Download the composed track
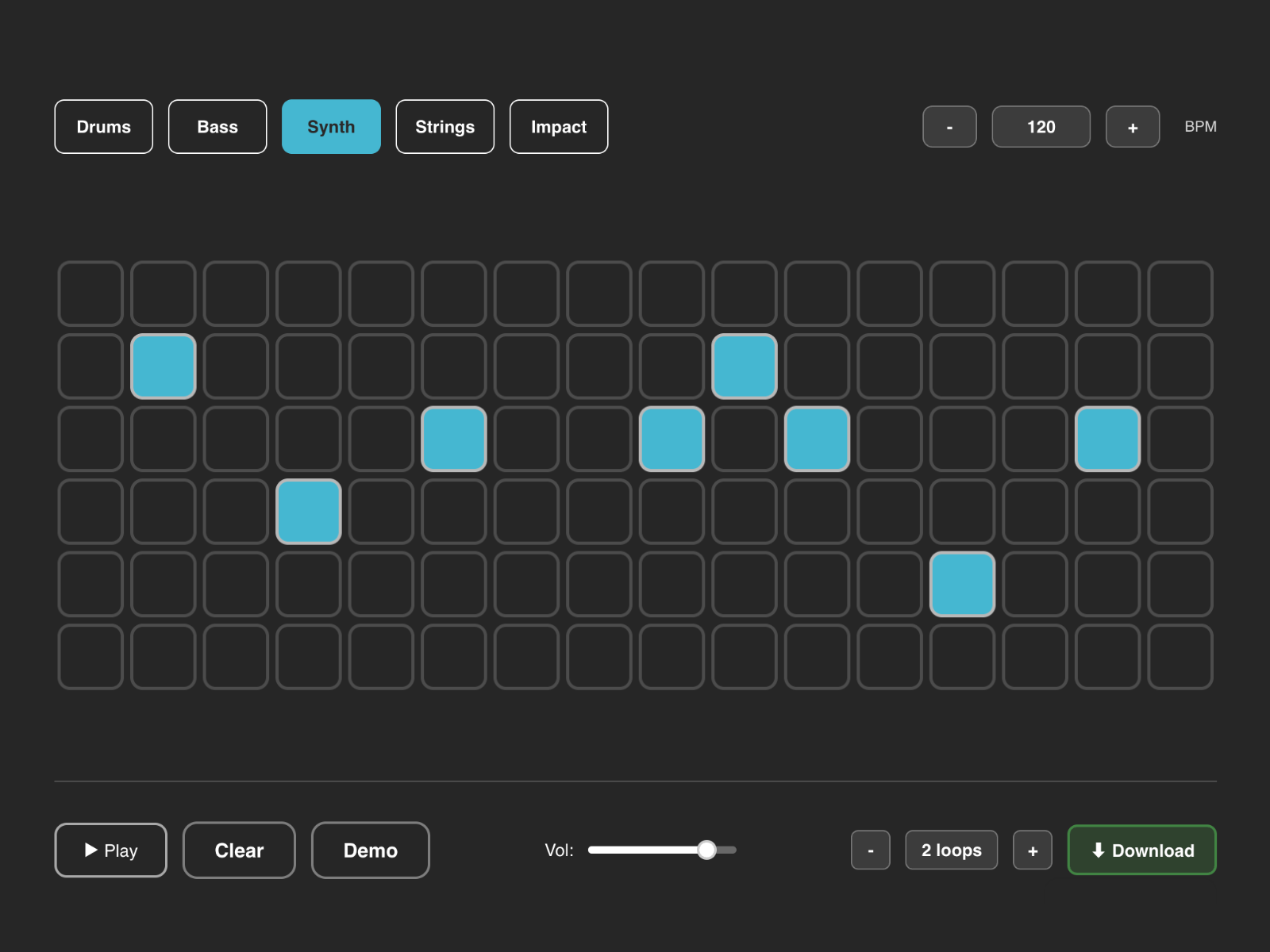This screenshot has height=952, width=1270. tap(1141, 850)
